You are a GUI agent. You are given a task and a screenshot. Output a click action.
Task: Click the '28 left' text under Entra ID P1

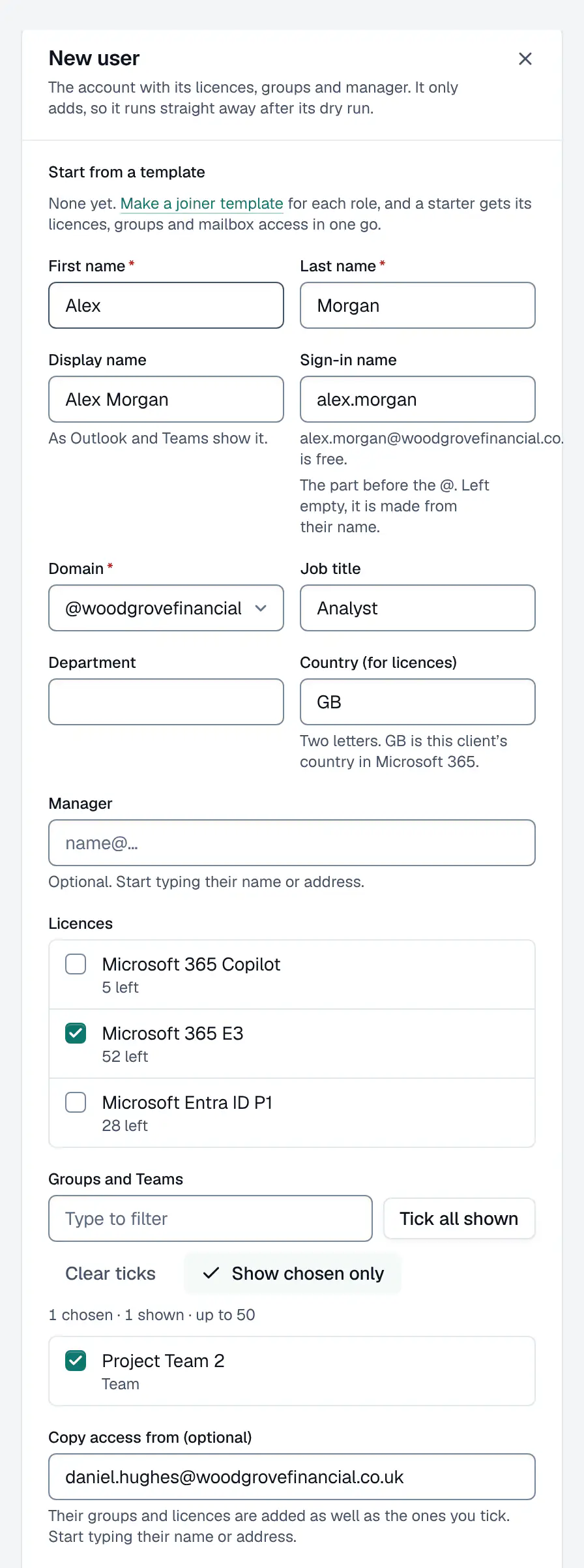125,1126
